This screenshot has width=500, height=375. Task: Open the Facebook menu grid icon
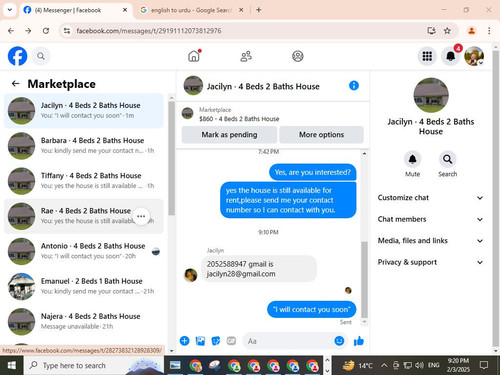427,56
